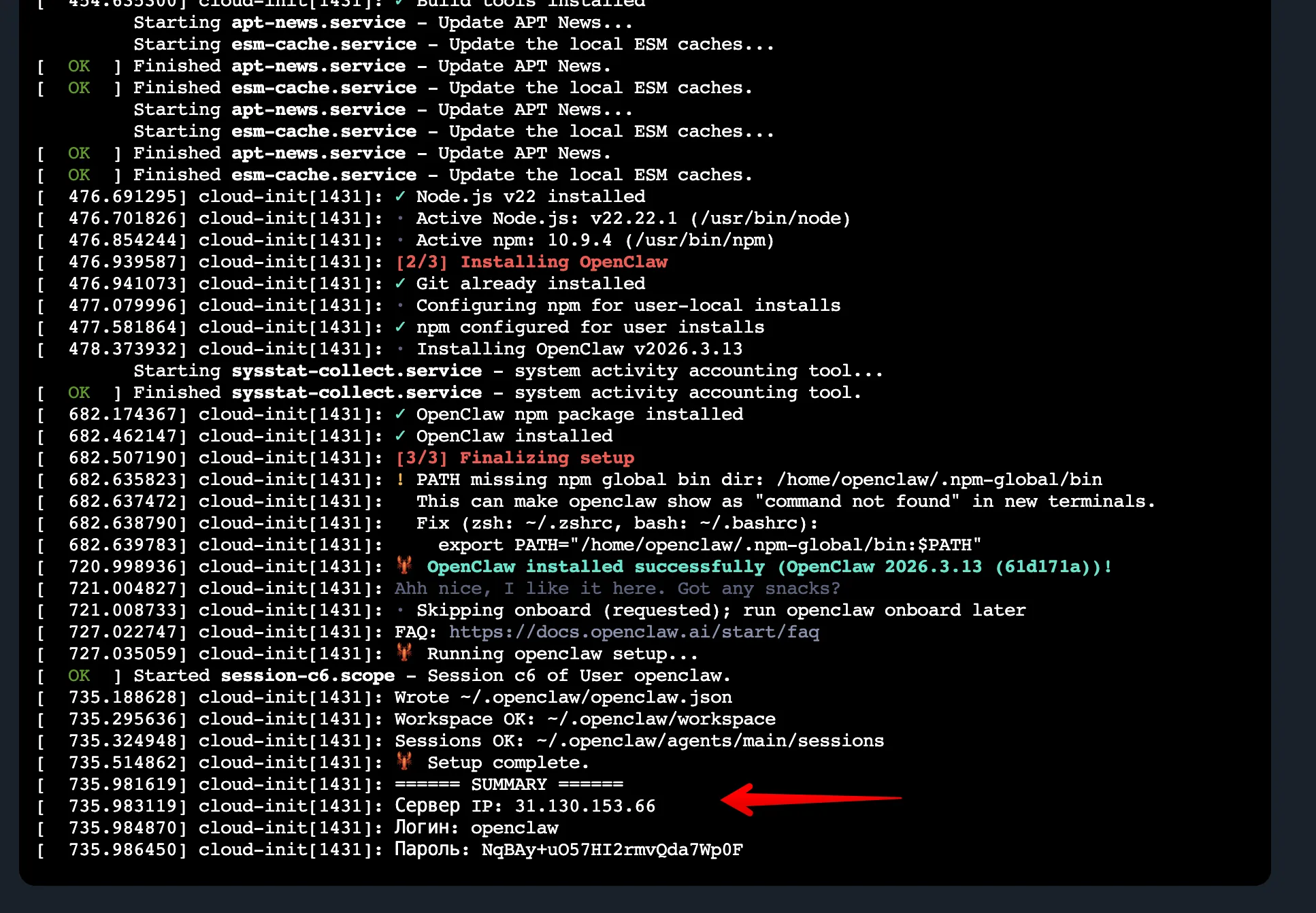Click yellow exclamation warning before 'PATH missing'
Viewport: 1316px width, 913px height.
click(x=400, y=480)
